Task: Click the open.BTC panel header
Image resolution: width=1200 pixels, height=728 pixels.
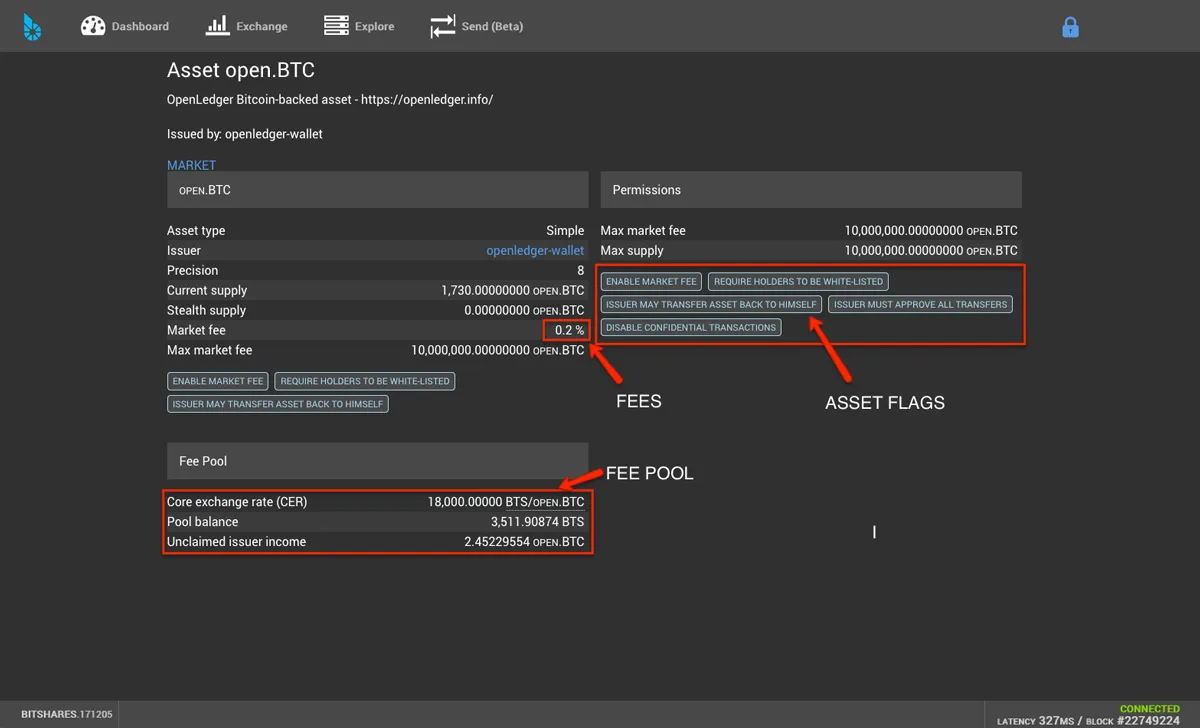Action: click(377, 190)
